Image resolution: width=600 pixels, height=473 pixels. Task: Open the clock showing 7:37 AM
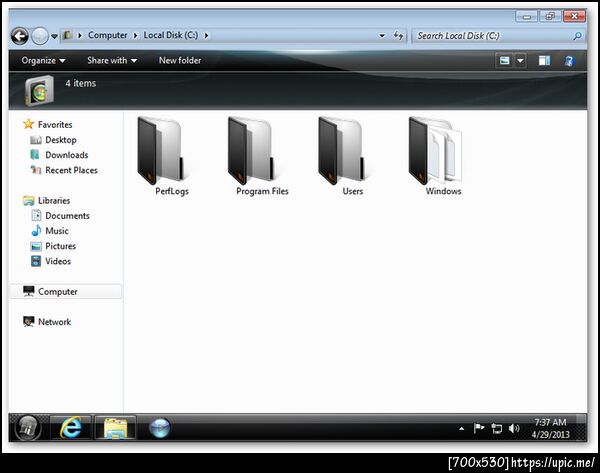point(550,428)
